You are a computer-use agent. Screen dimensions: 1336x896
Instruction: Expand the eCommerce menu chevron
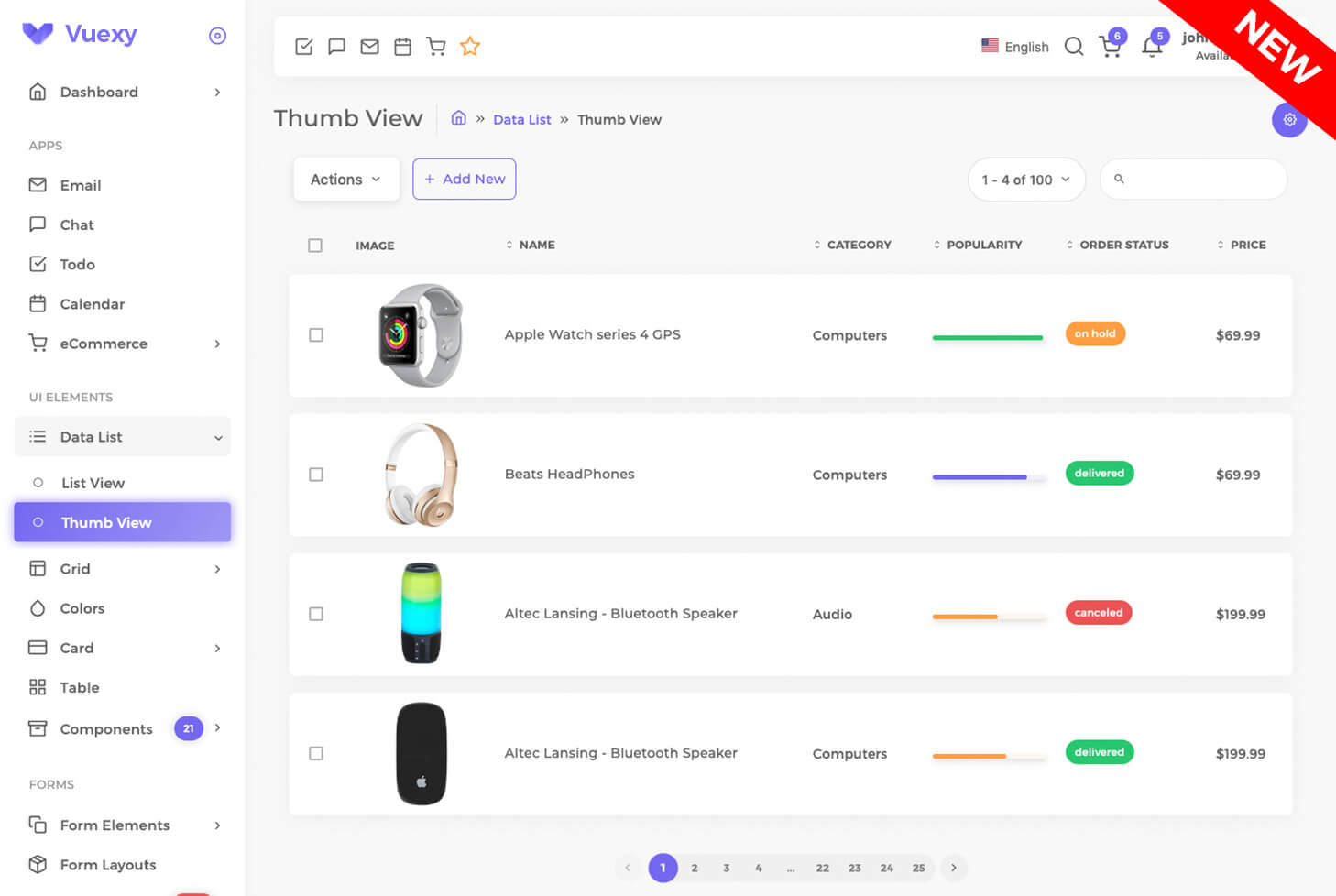(217, 344)
